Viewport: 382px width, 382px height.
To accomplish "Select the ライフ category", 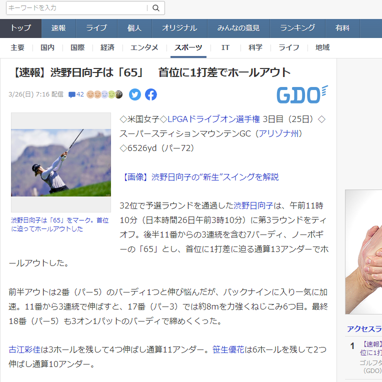I will point(289,48).
